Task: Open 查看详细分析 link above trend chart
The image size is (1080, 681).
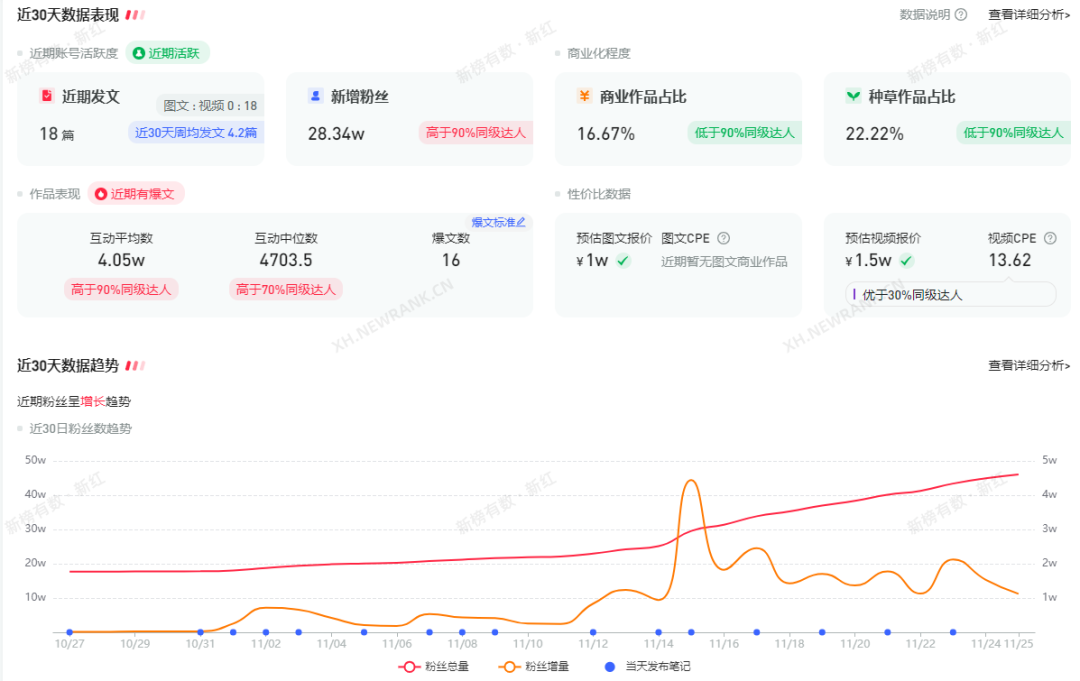Action: point(1028,366)
